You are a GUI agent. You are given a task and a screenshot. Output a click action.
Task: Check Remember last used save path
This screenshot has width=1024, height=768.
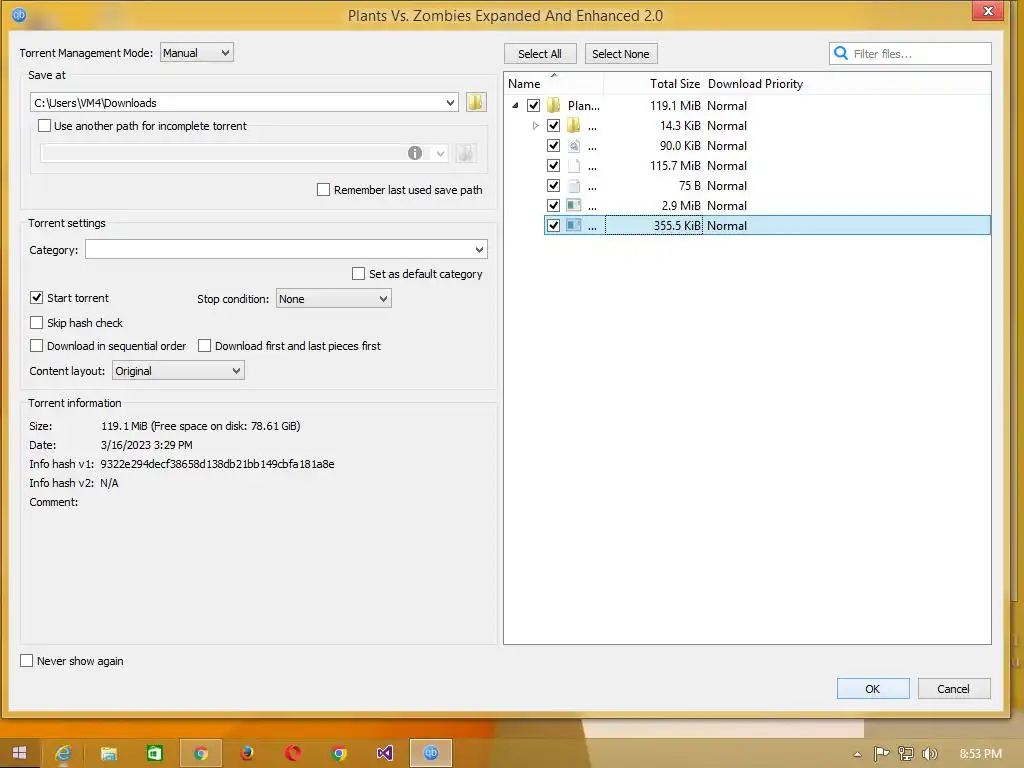pos(323,189)
